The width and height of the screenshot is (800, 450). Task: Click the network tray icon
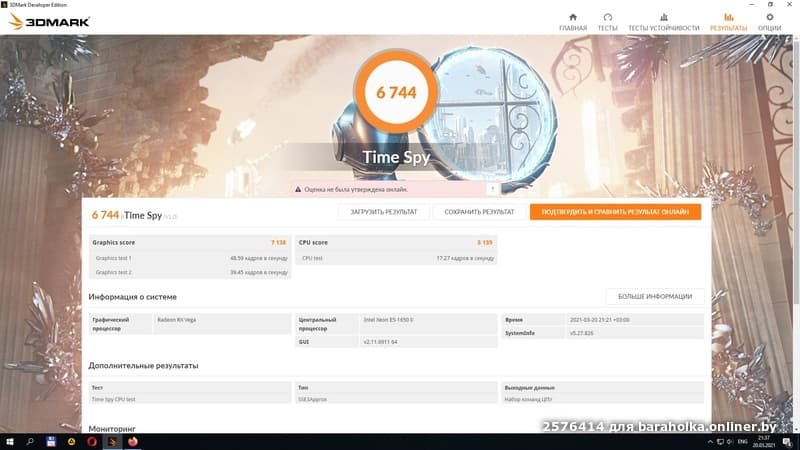[720, 442]
